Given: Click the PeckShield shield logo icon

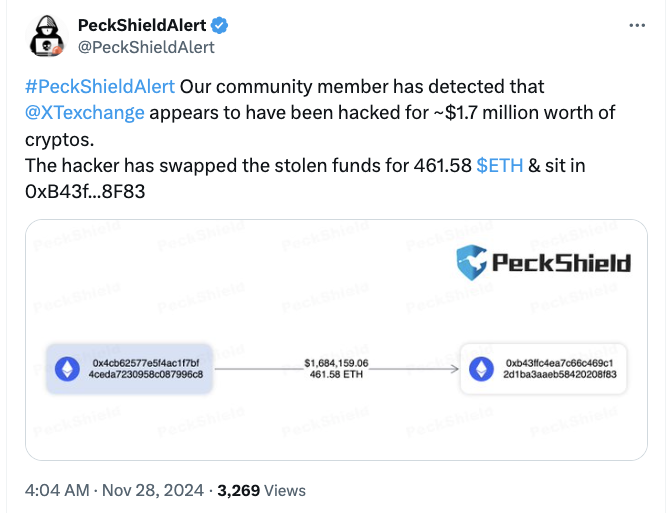Looking at the screenshot, I should (471, 263).
